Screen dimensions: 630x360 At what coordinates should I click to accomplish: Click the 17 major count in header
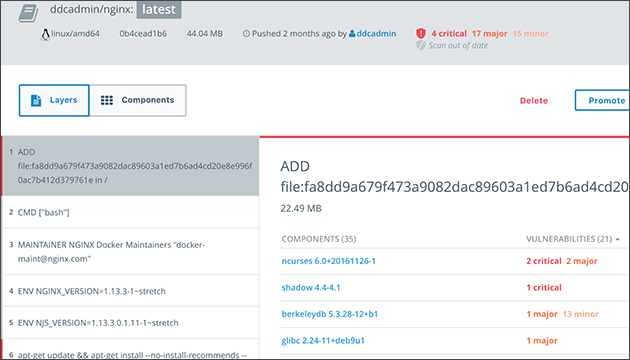pyautogui.click(x=490, y=34)
